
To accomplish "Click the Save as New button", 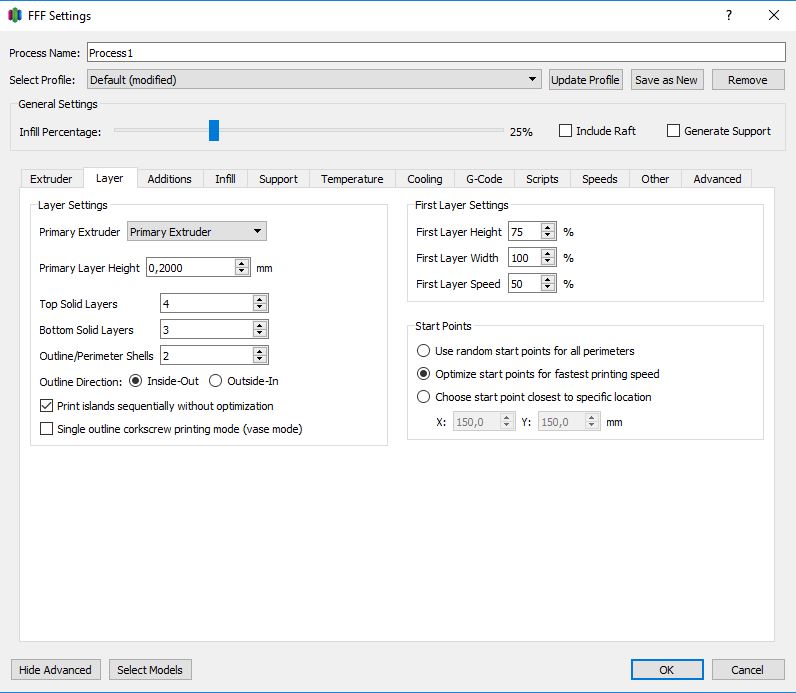I will pos(667,80).
